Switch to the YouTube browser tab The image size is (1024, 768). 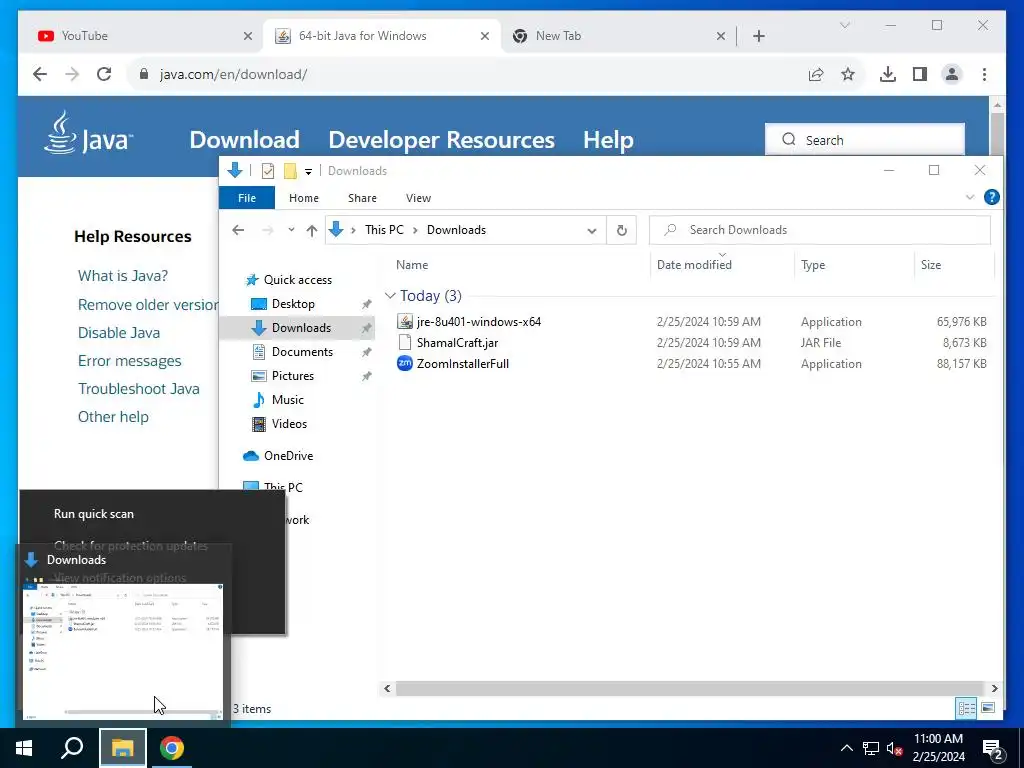pos(144,36)
